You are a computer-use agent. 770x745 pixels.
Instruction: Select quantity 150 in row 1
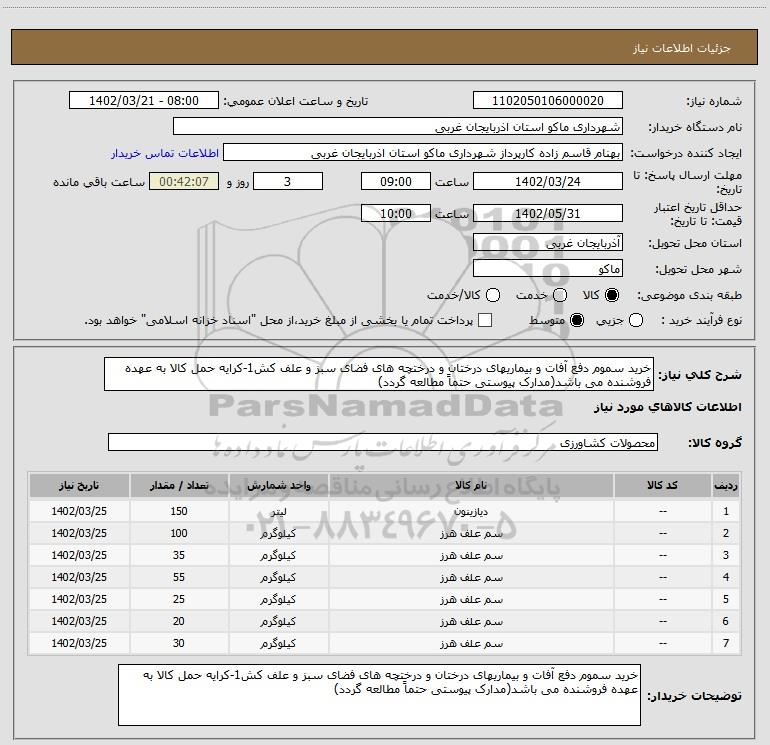coord(179,511)
